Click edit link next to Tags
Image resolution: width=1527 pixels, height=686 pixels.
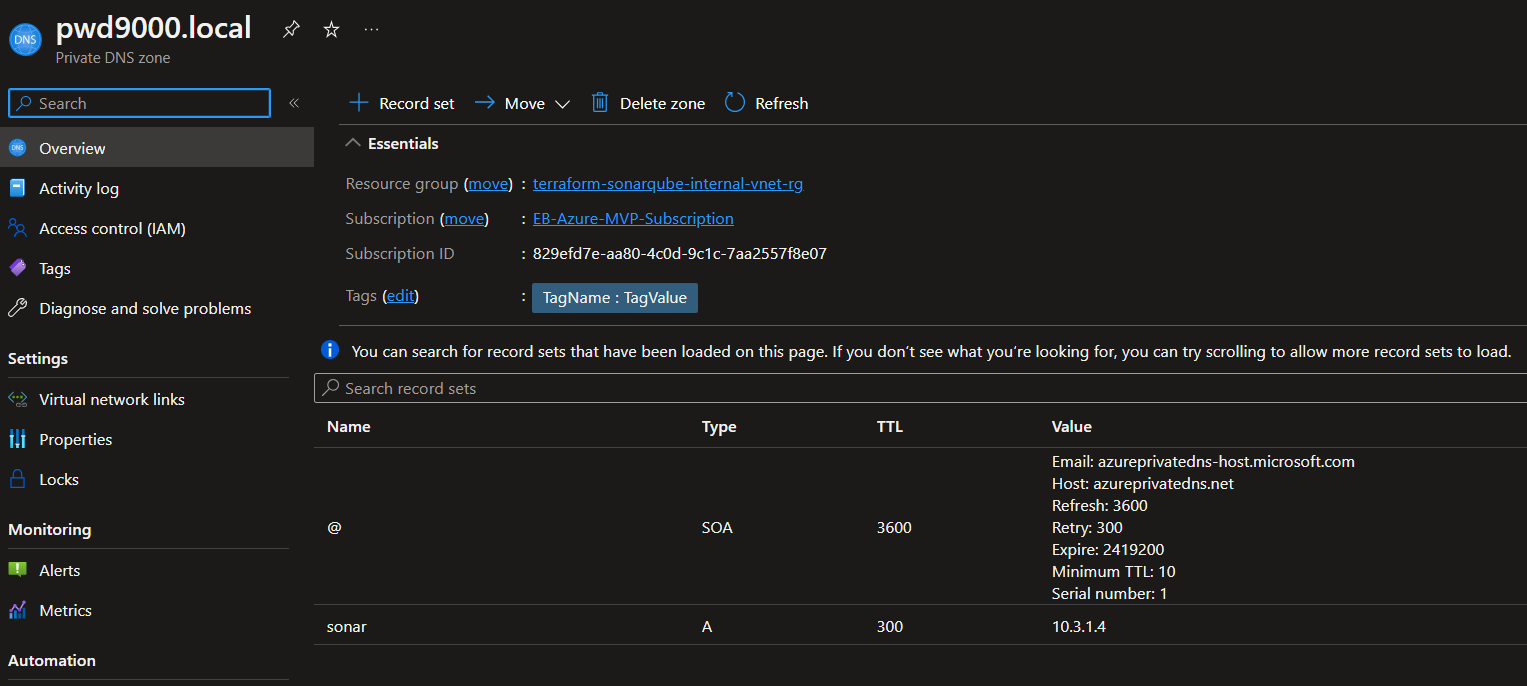click(400, 296)
